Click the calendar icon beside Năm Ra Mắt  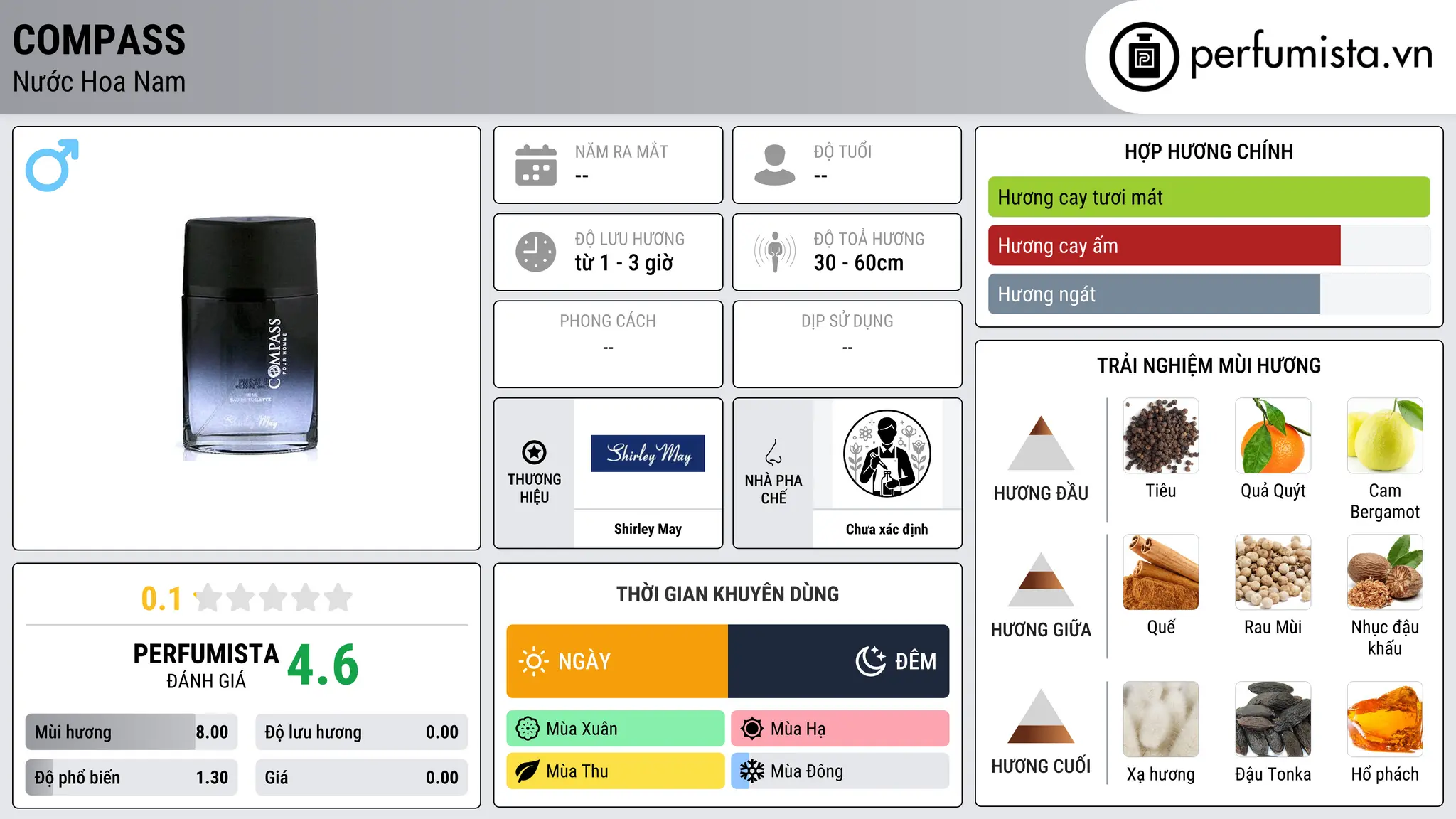pos(536,165)
